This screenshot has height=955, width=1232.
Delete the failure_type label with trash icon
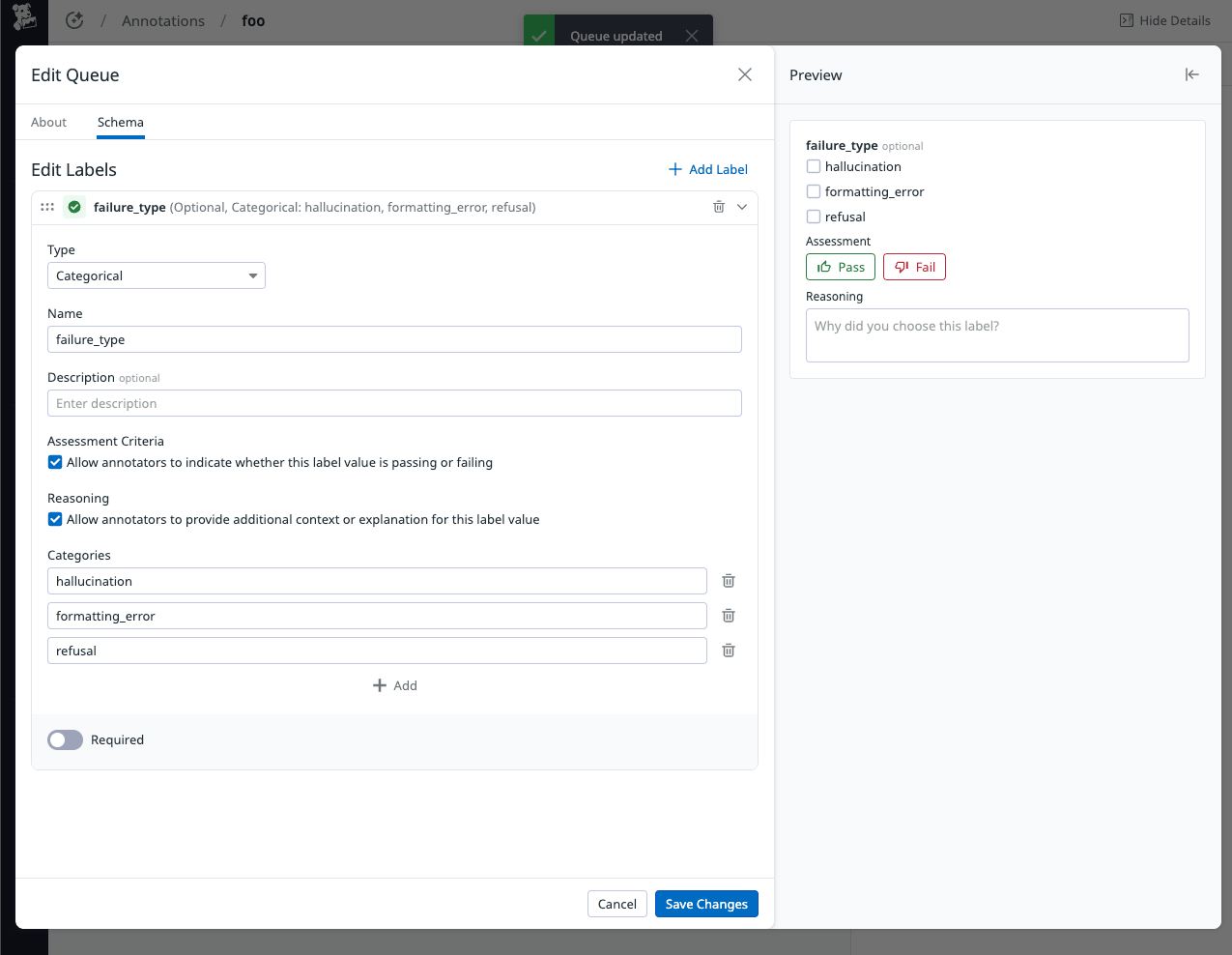[718, 207]
